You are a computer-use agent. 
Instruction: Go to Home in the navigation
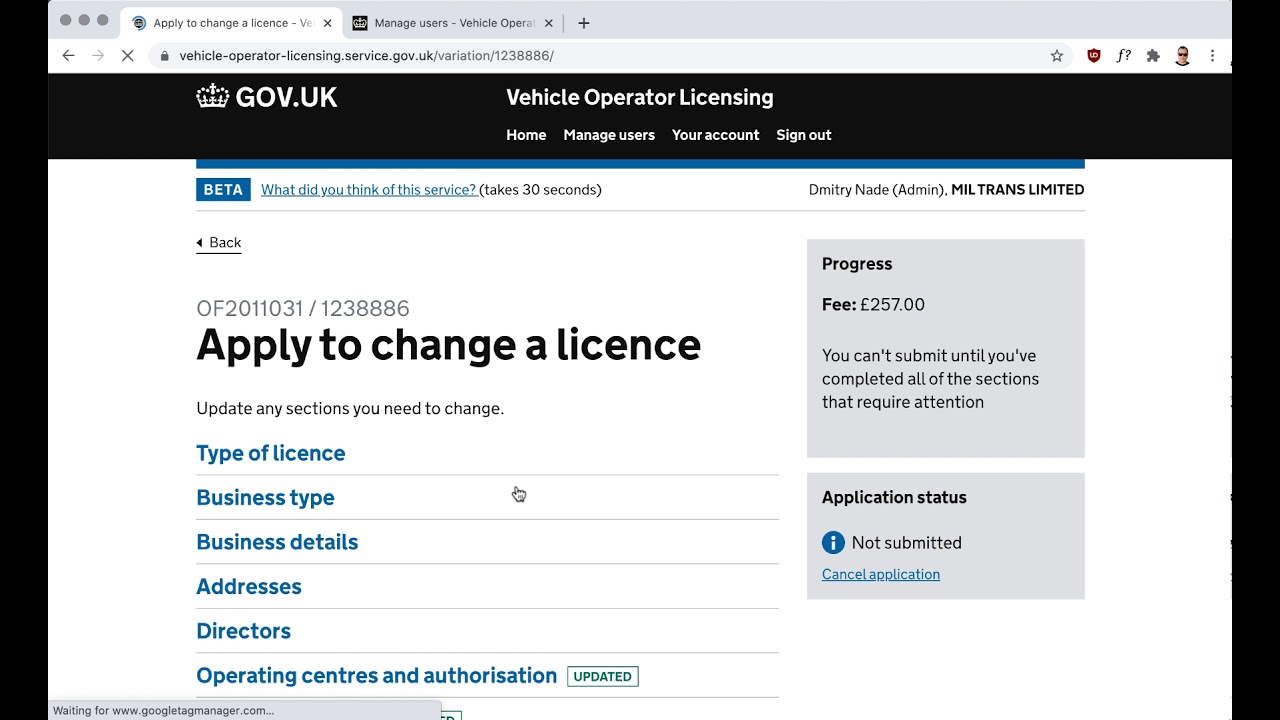point(526,135)
